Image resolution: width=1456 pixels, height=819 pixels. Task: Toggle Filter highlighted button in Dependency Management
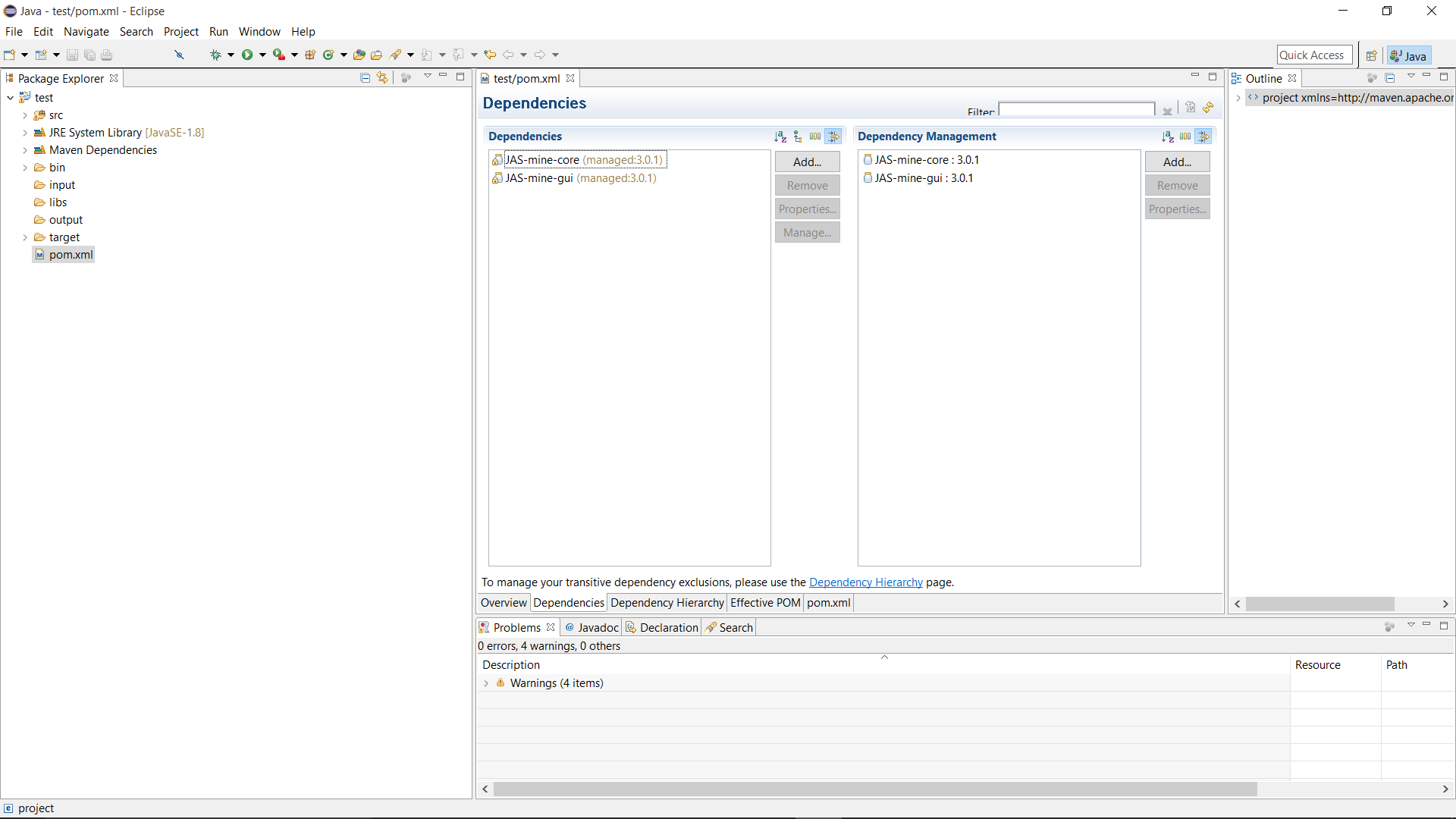(x=1203, y=136)
